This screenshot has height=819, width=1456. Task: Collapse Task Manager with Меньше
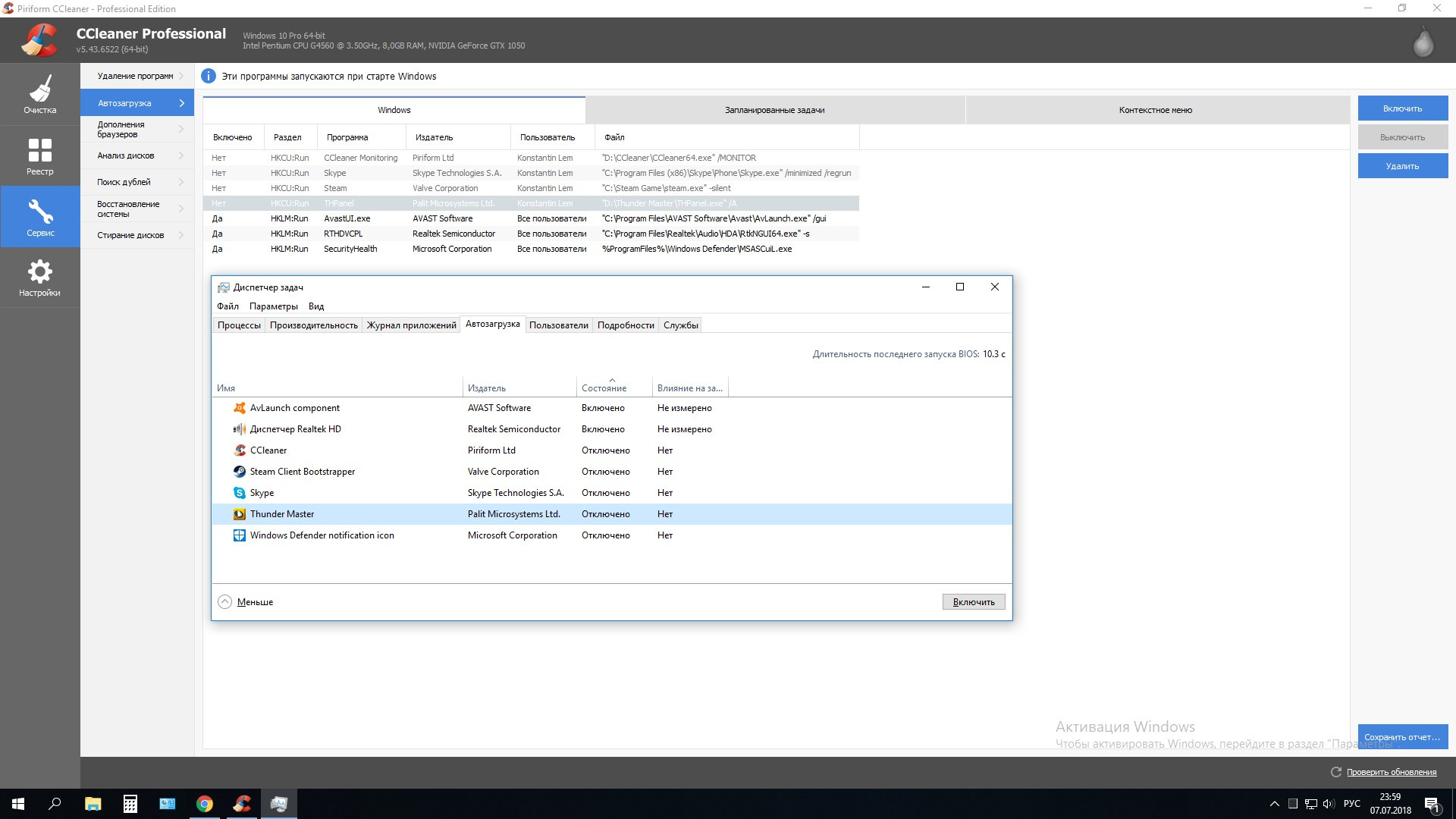[246, 602]
